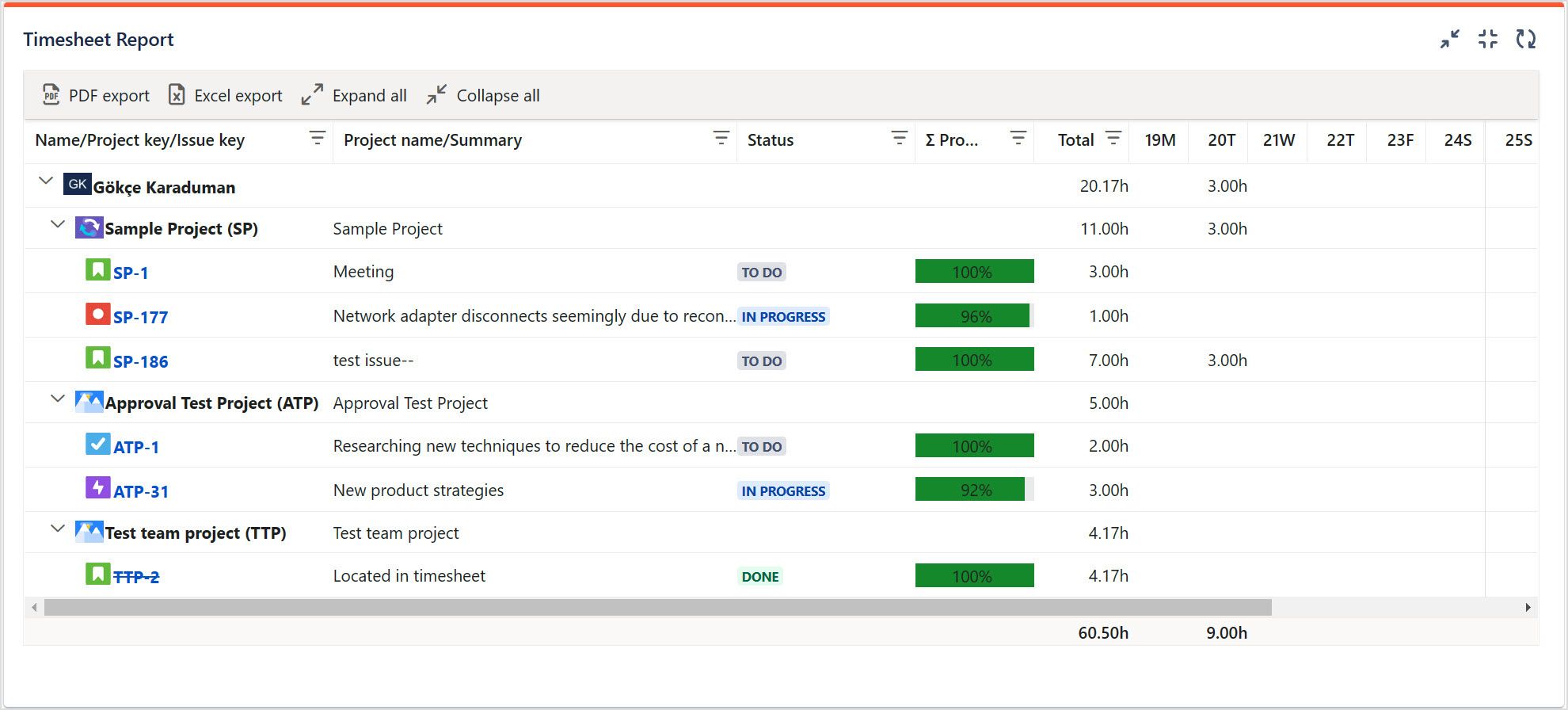This screenshot has height=710, width=1568.
Task: Click the Expand all arrows icon
Action: (312, 95)
